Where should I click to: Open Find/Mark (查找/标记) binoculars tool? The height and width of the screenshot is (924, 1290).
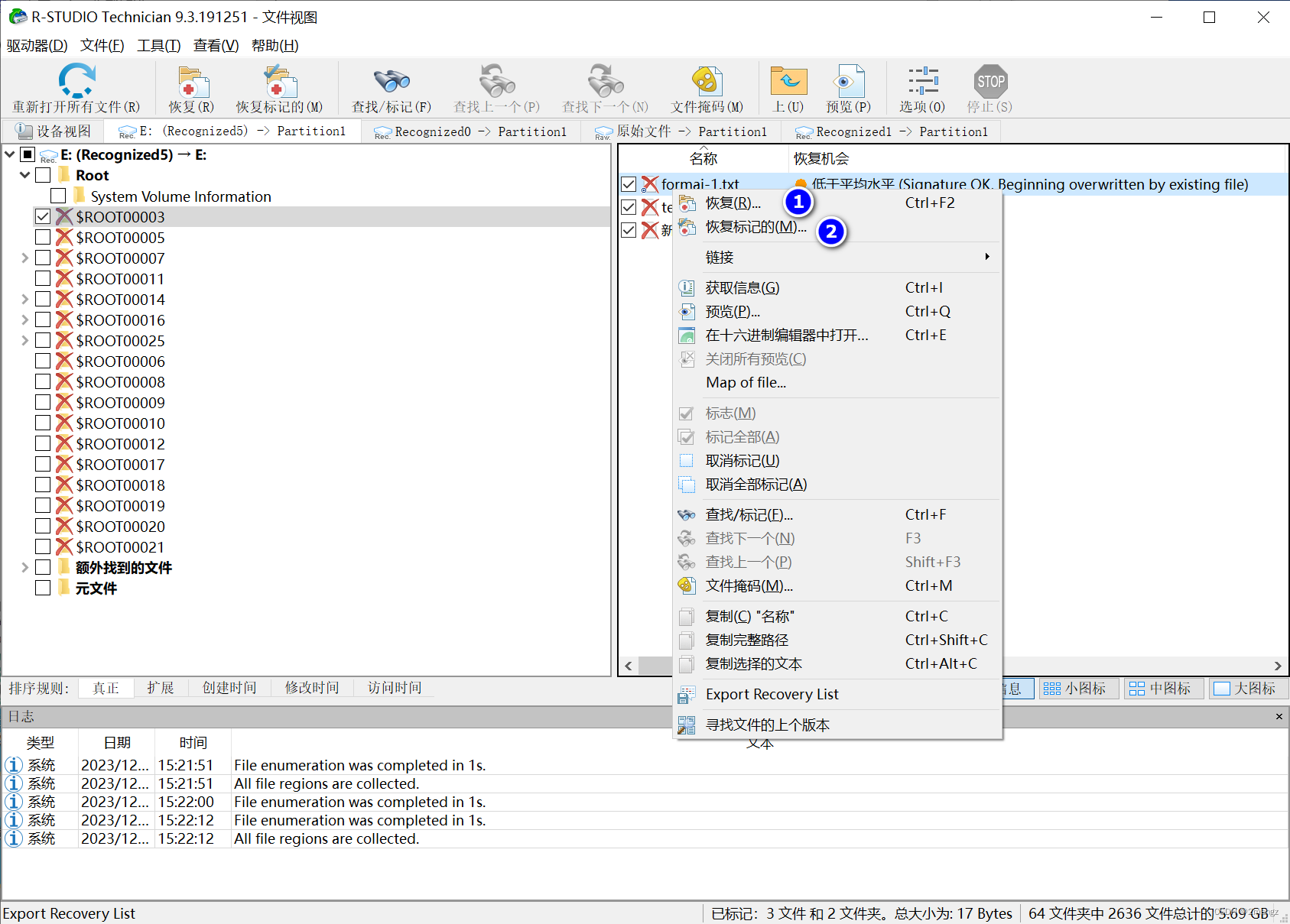(392, 81)
